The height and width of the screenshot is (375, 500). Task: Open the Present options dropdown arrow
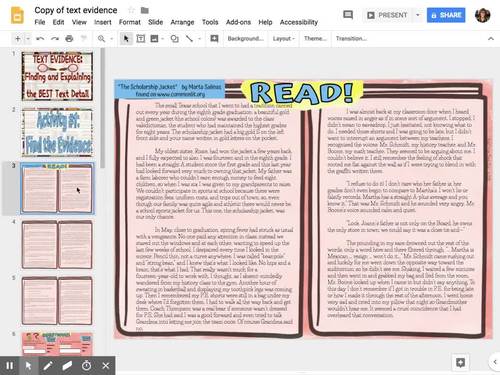click(418, 15)
